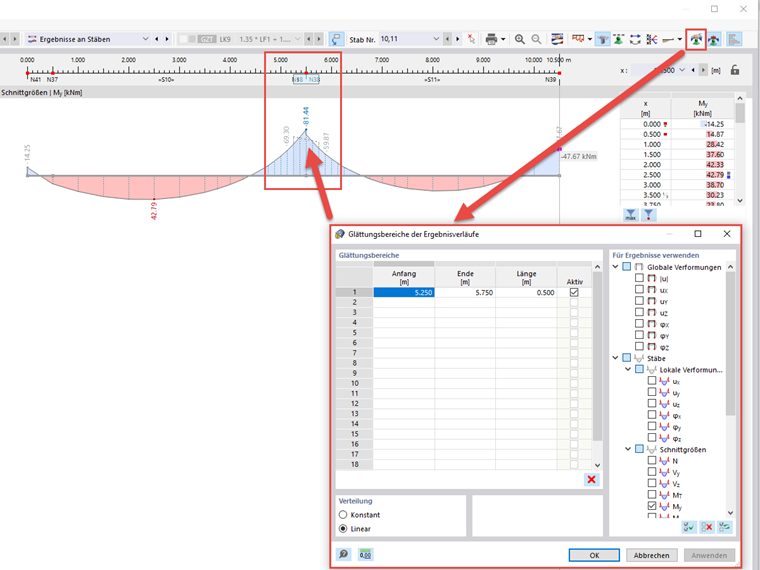Click the delete red X in smoothing table
The height and width of the screenshot is (570, 760).
591,479
